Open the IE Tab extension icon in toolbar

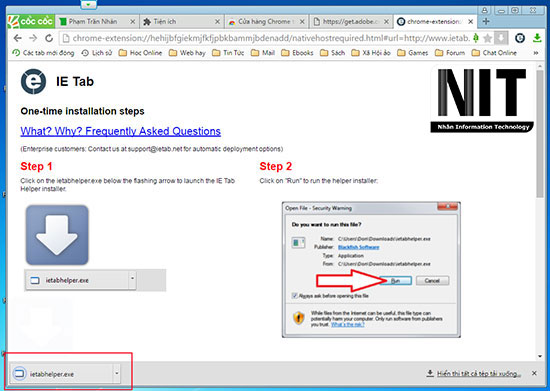coord(520,38)
